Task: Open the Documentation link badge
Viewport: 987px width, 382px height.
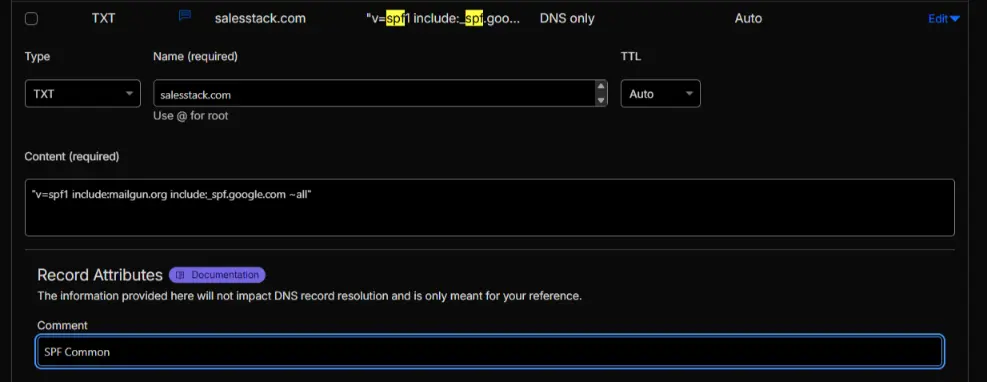Action: pos(217,275)
